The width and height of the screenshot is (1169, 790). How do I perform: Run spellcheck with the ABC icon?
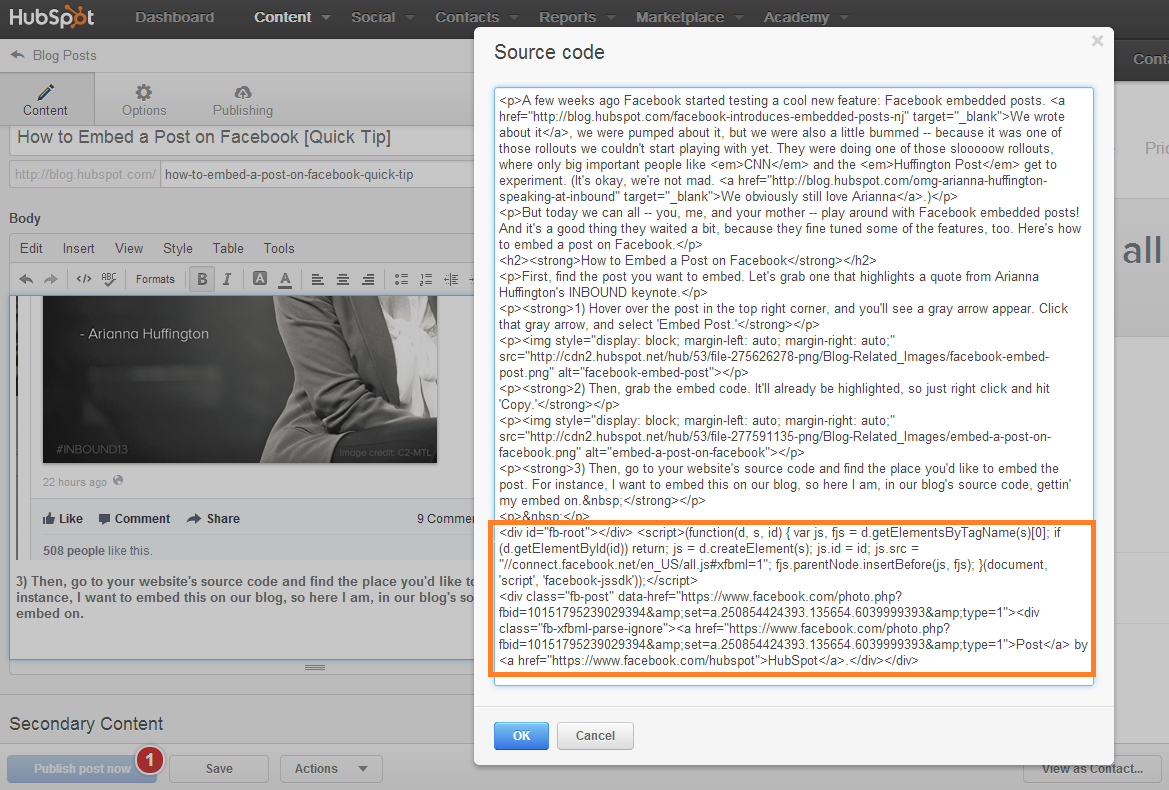(x=108, y=279)
